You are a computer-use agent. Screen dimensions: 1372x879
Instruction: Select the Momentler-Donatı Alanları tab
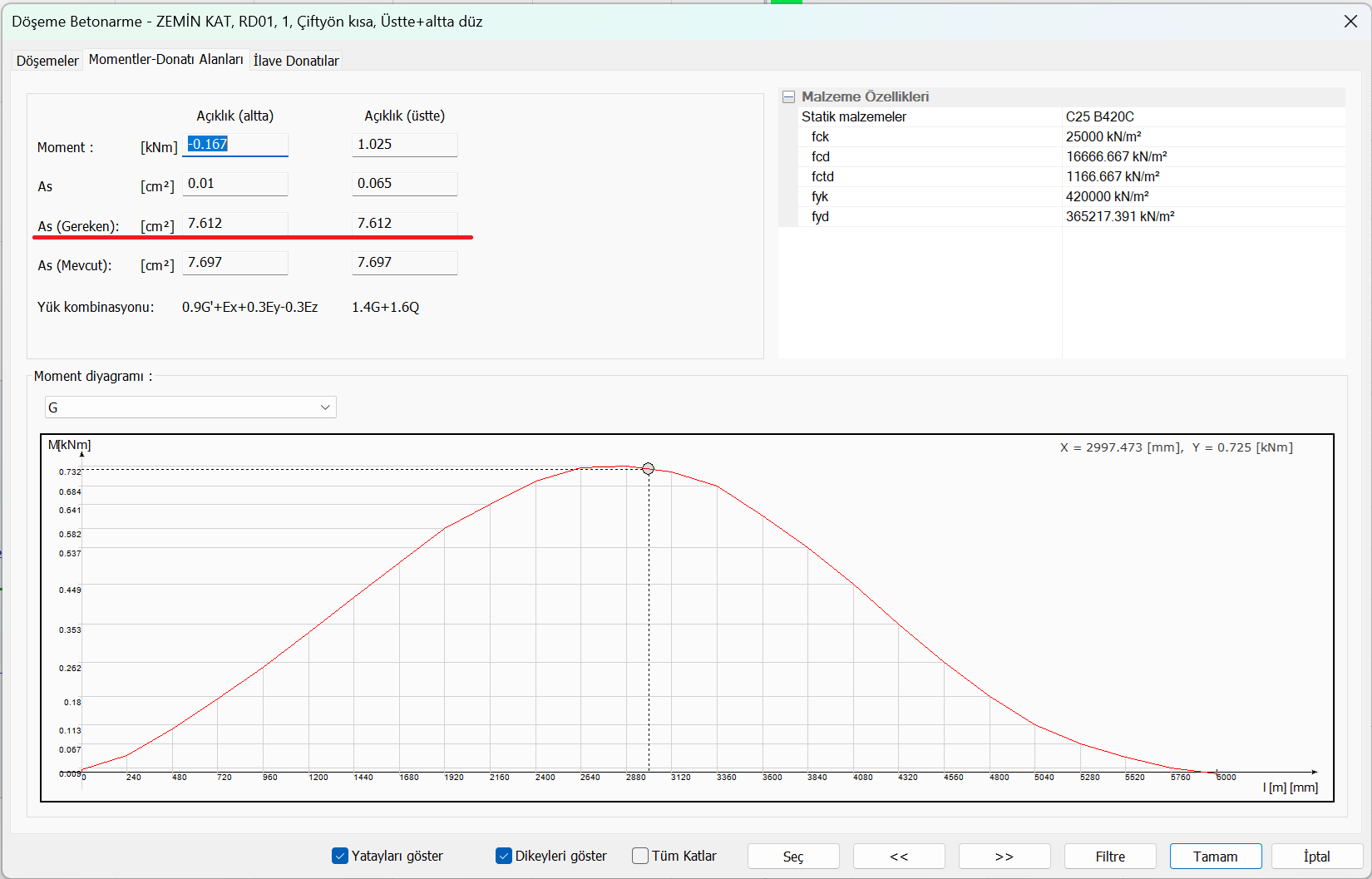coord(165,60)
